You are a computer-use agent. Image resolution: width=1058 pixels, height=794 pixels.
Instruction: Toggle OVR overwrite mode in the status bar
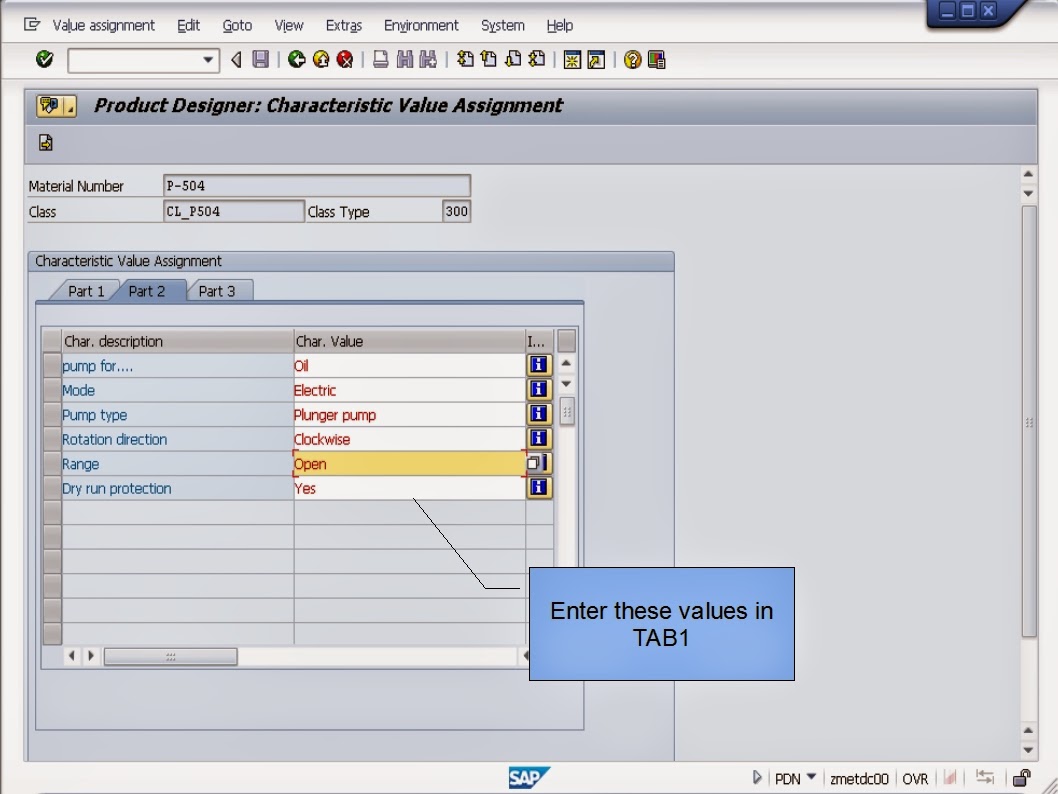click(916, 778)
